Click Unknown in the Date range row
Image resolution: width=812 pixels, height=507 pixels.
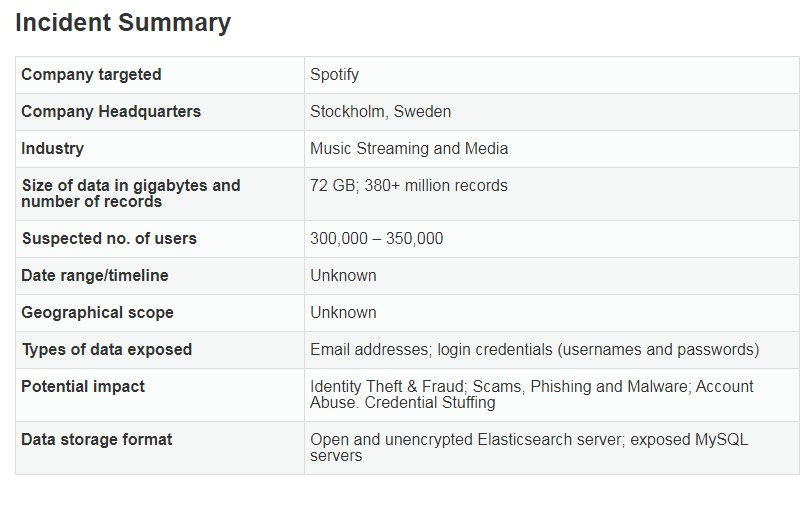pyautogui.click(x=343, y=276)
